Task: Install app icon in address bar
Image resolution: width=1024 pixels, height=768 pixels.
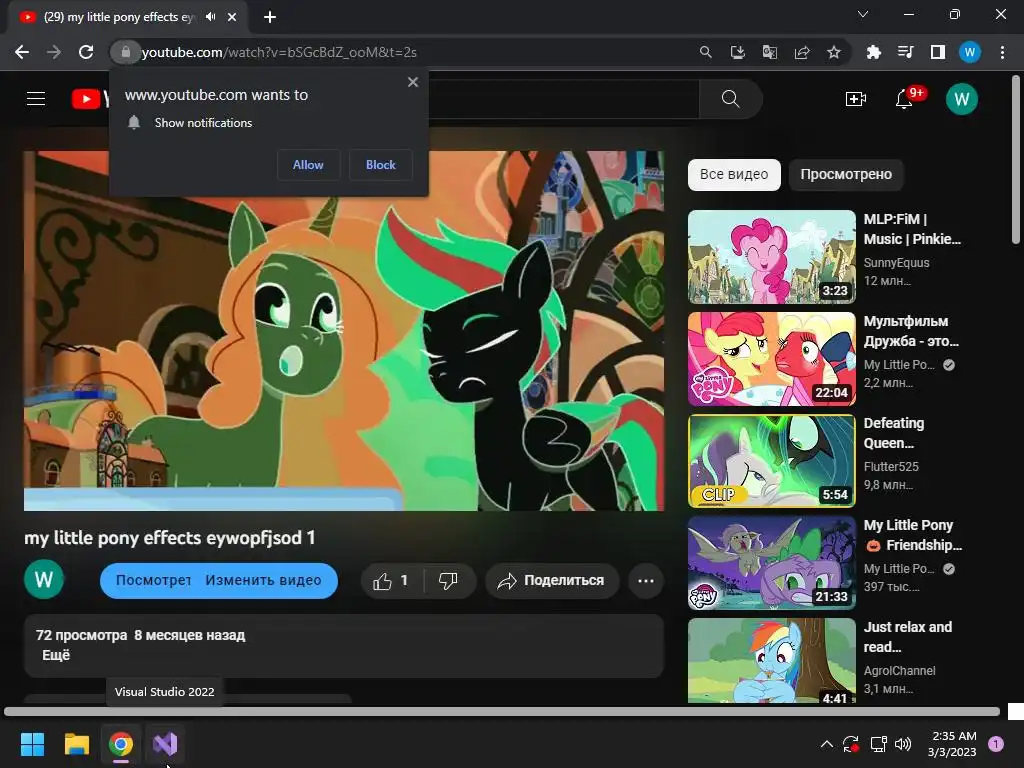Action: 737,52
